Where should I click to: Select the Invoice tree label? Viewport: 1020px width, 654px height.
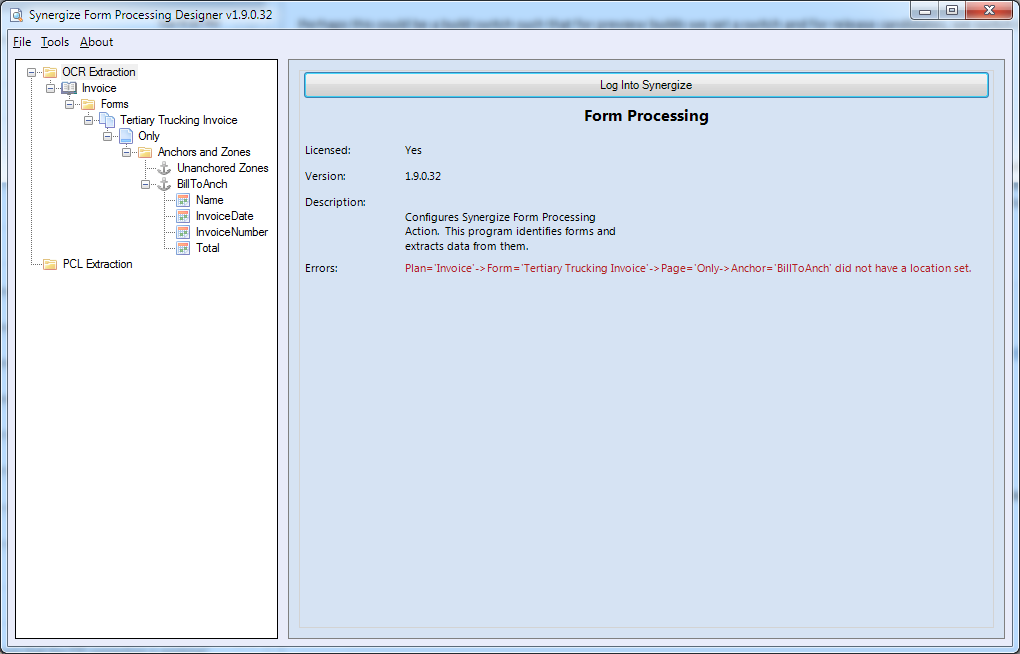pyautogui.click(x=99, y=88)
